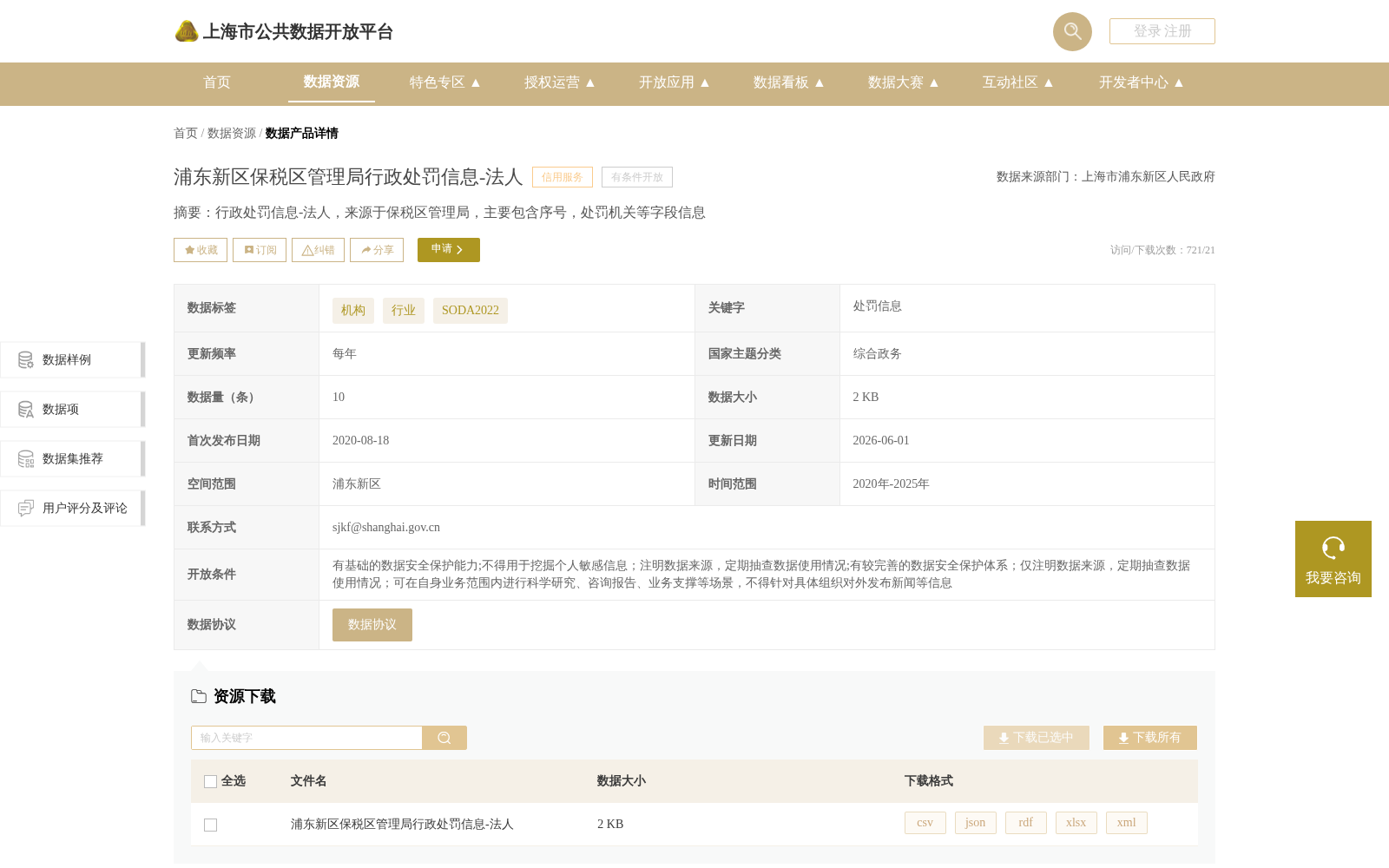
Task: Click the 下载所有 button
Action: (1150, 738)
